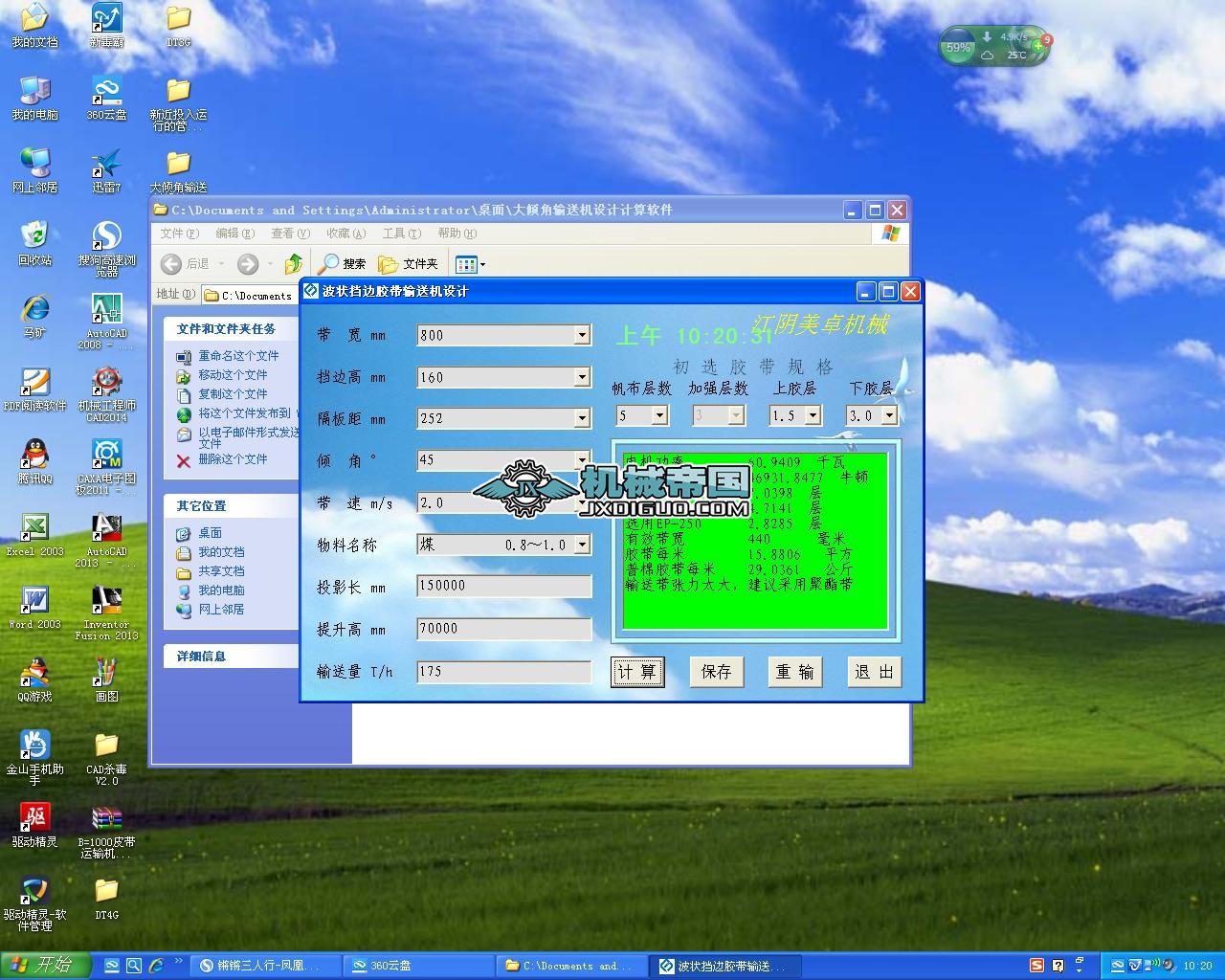The image size is (1225, 980).
Task: Open 共享文档 under 其它位置
Action: point(221,571)
